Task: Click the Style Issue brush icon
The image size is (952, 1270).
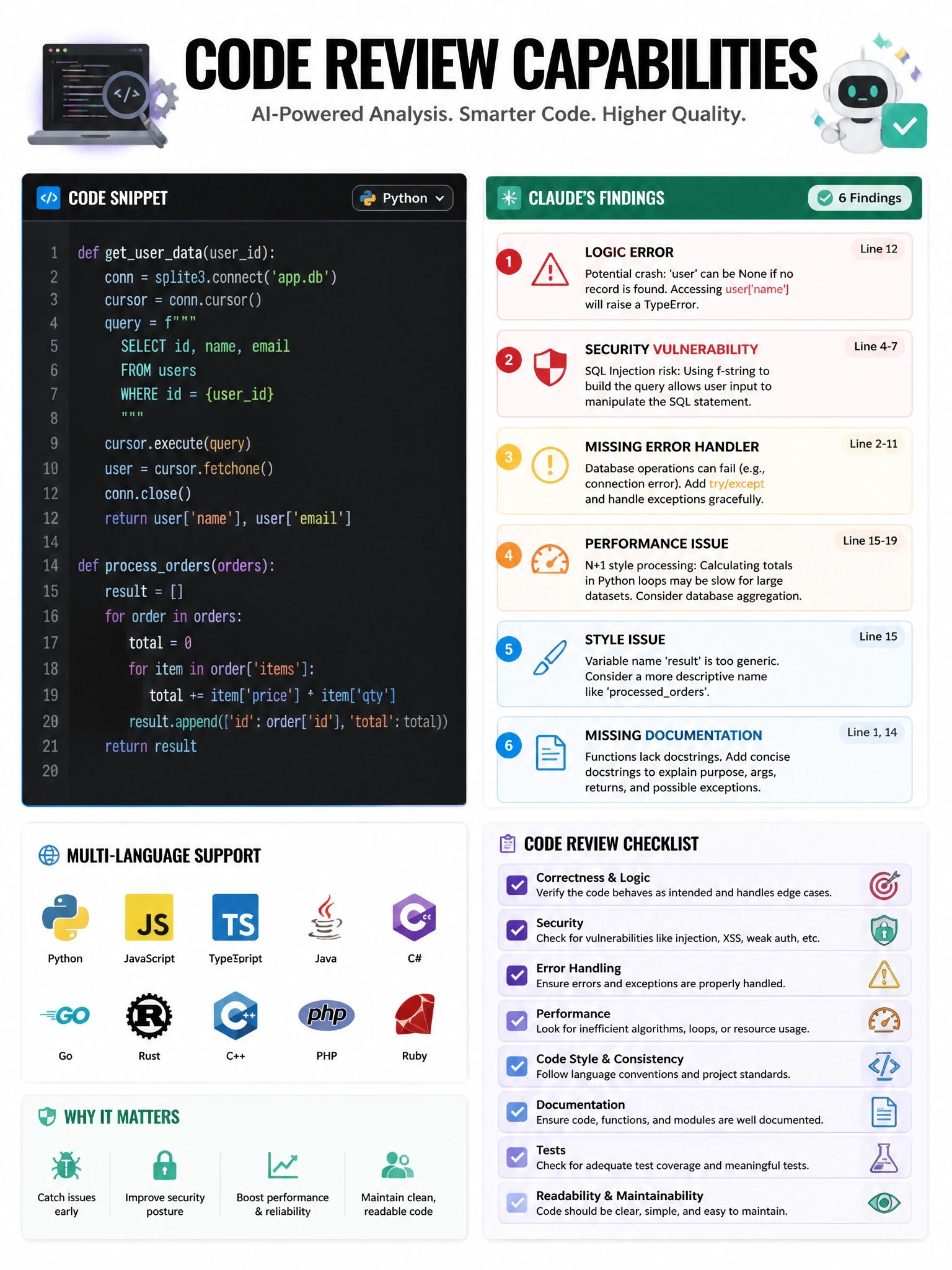Action: click(550, 658)
